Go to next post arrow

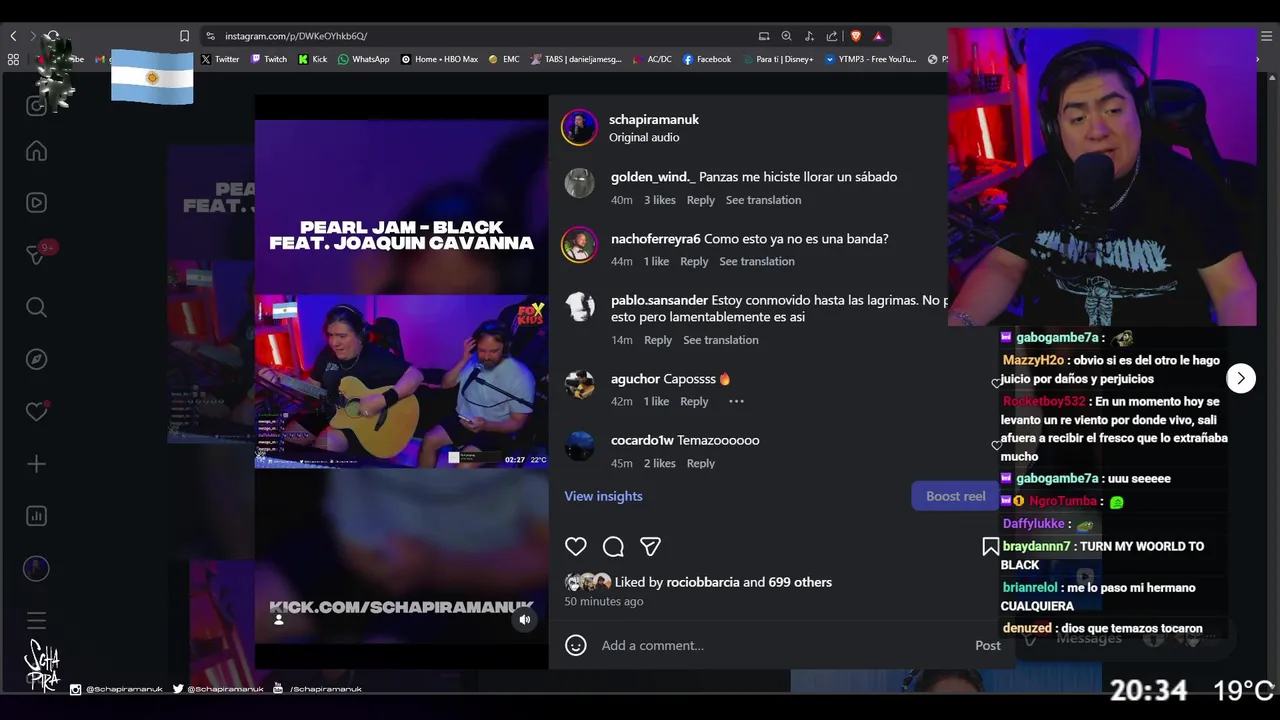point(1241,378)
